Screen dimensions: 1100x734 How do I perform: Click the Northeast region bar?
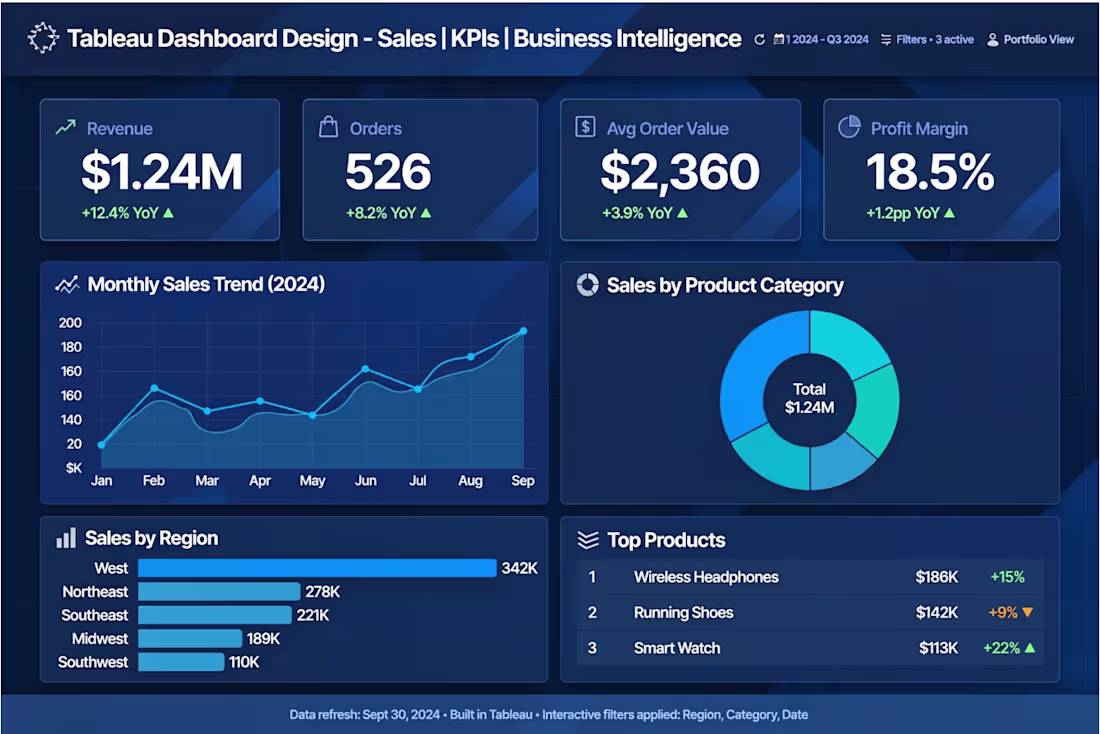pyautogui.click(x=219, y=592)
